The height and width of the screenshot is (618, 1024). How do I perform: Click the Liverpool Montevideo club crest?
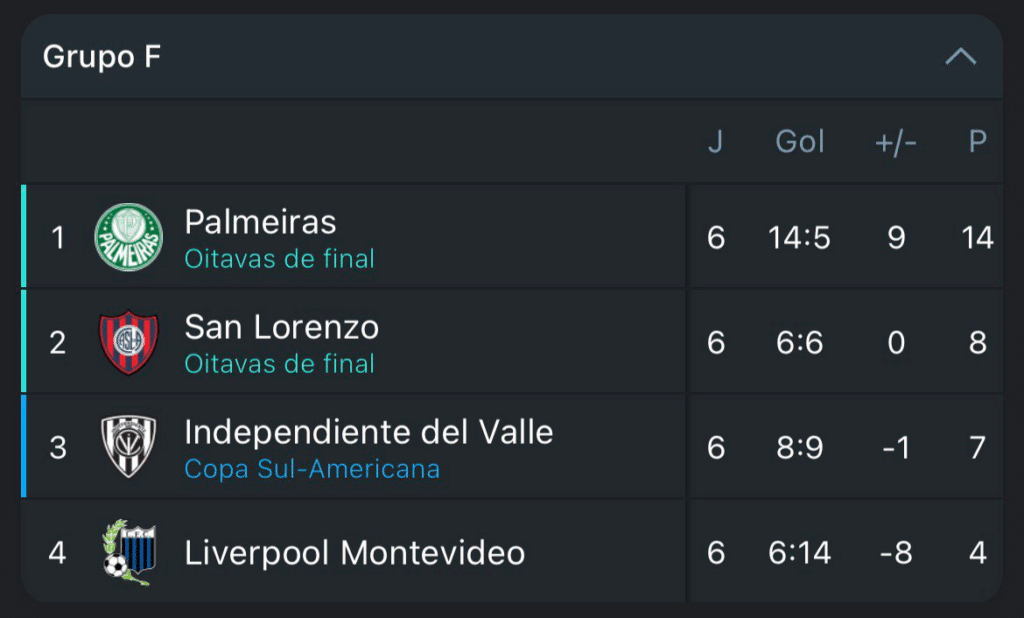pyautogui.click(x=127, y=552)
